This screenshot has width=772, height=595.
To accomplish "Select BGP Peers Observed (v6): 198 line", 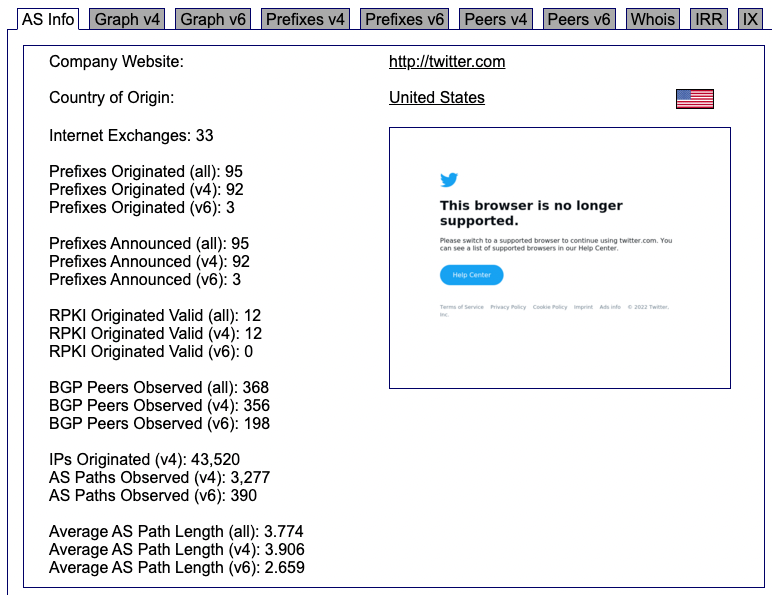I will pyautogui.click(x=160, y=423).
